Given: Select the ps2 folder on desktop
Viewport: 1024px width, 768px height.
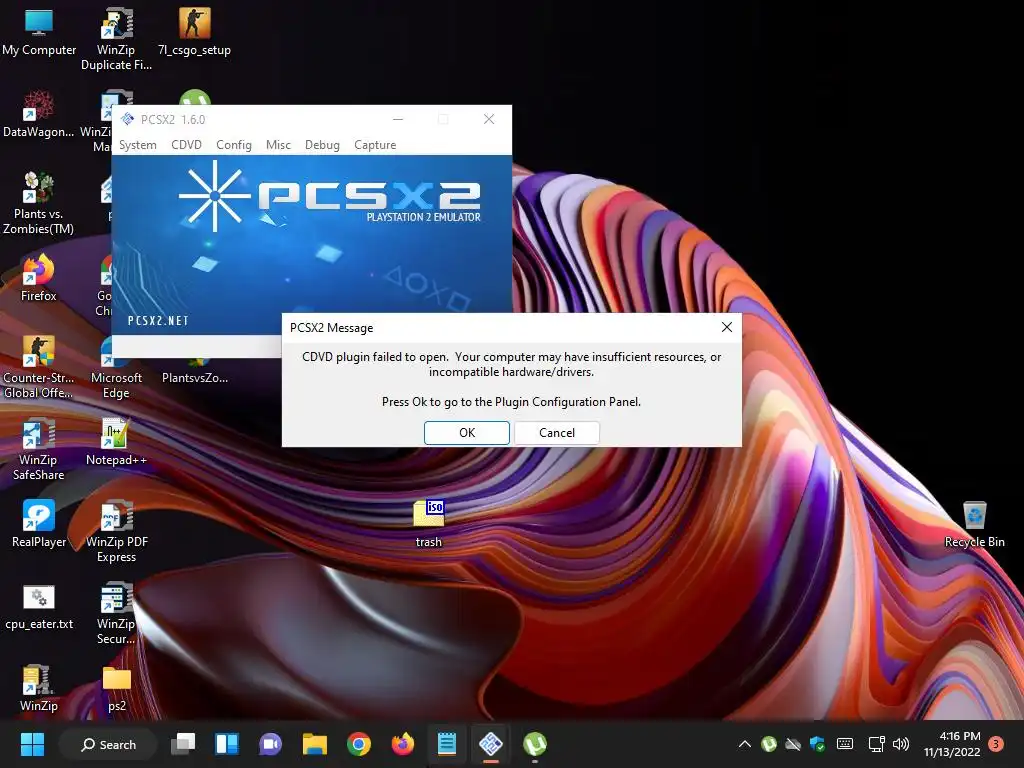Looking at the screenshot, I should point(117,688).
